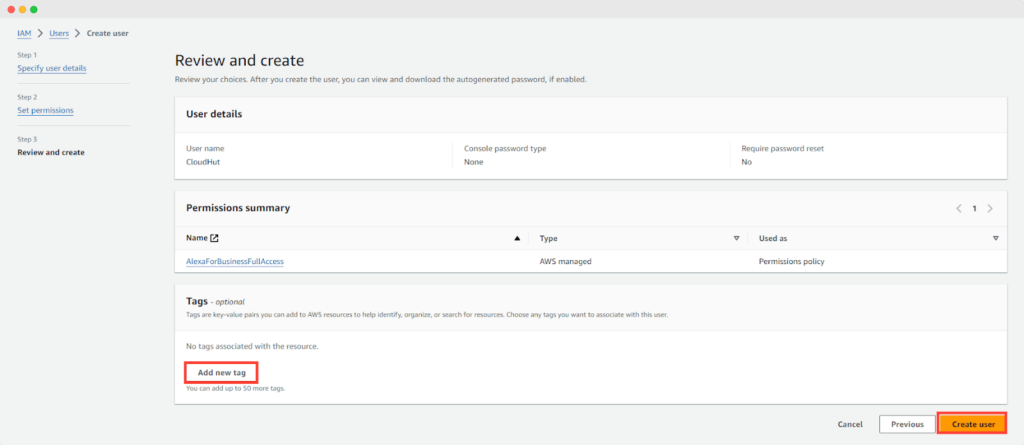The height and width of the screenshot is (445, 1024).
Task: Click the macOS close window button
Action: point(11,9)
